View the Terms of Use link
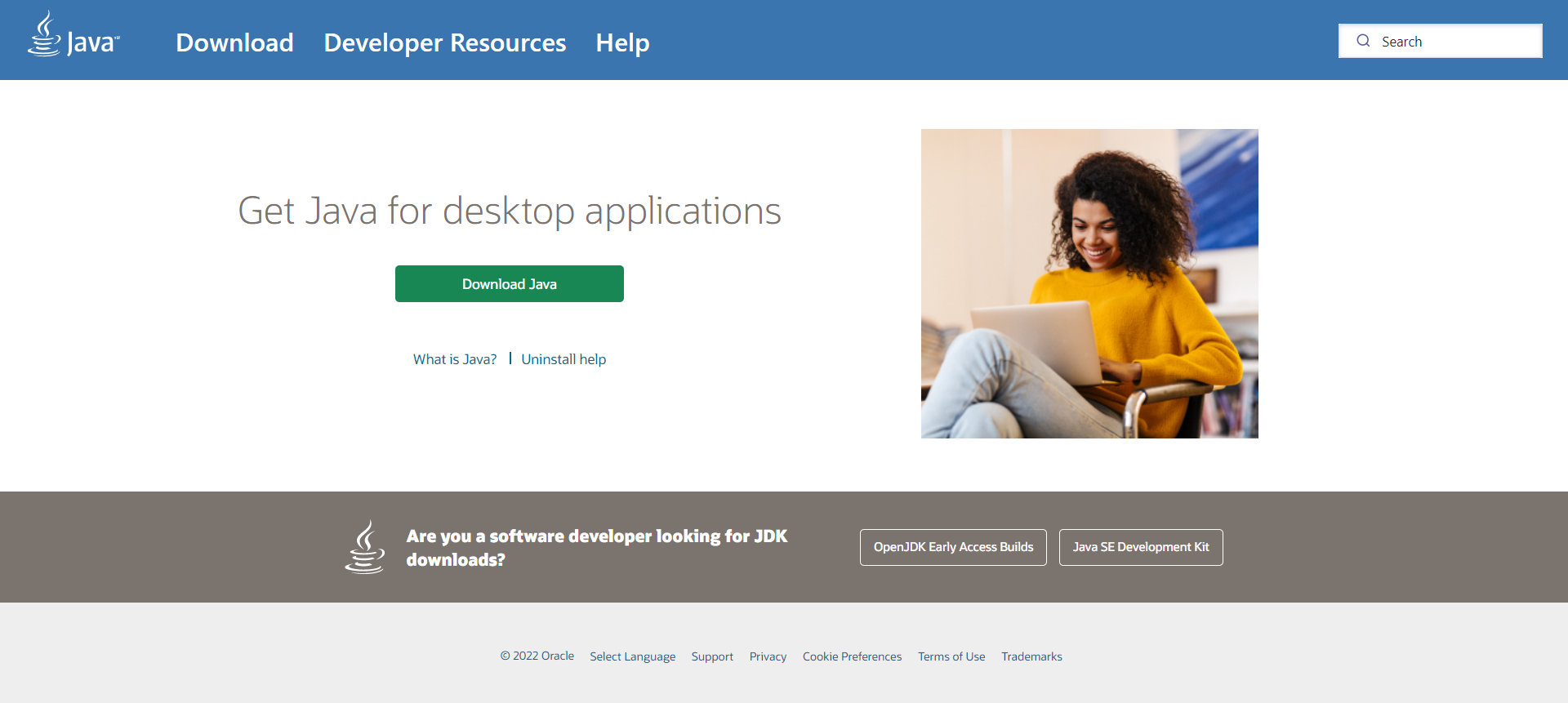Screen dimensions: 1568x703 point(951,656)
